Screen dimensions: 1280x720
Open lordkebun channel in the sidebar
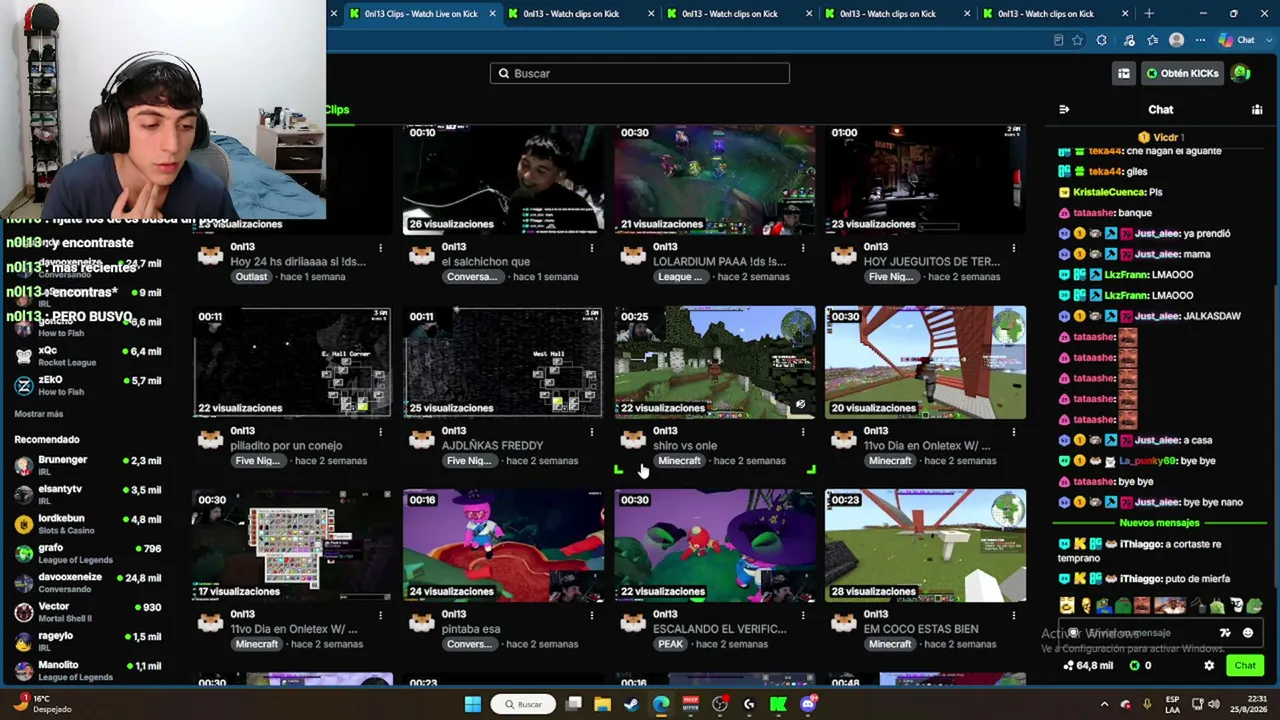tap(87, 524)
